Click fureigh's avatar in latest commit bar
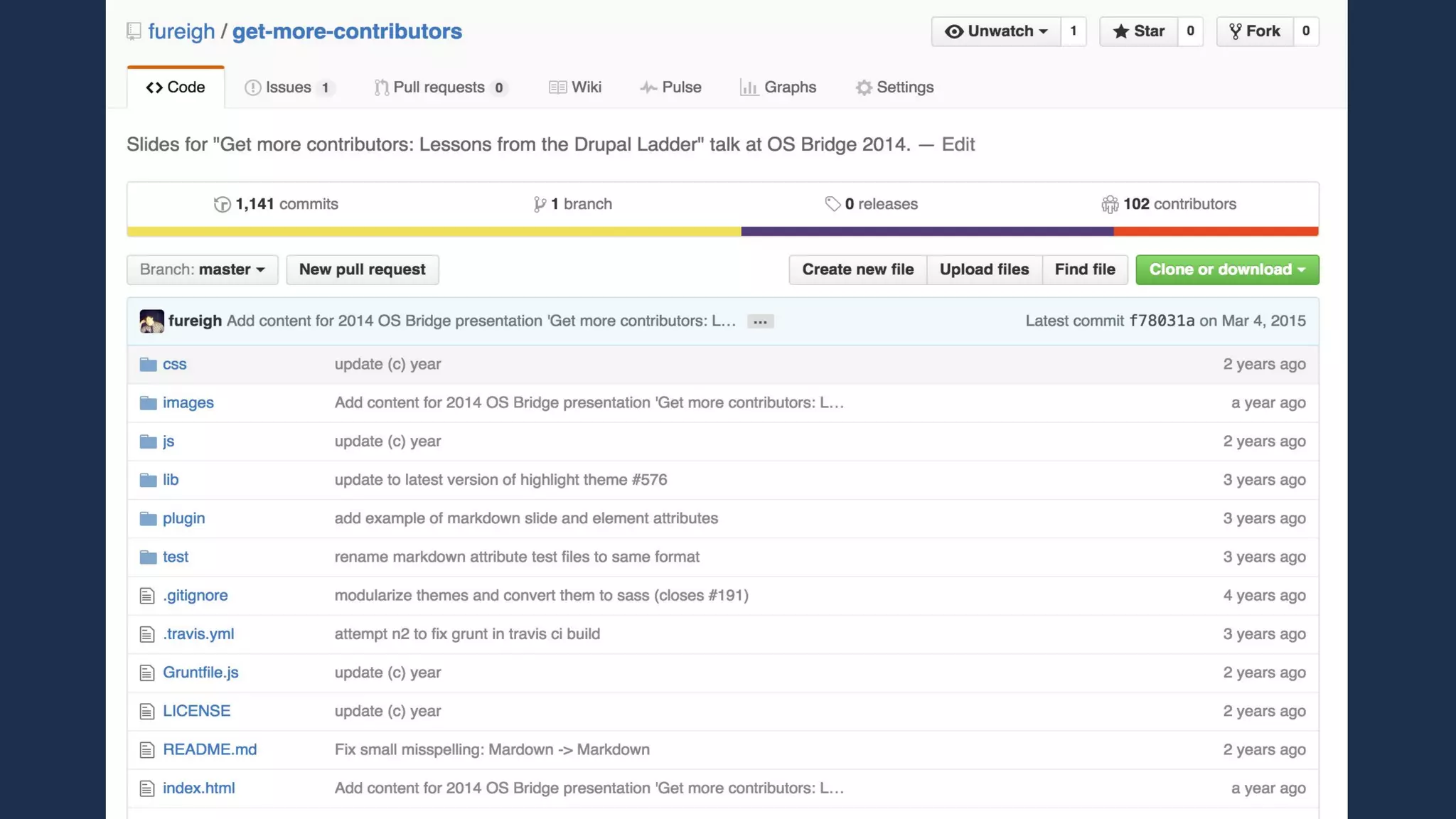The height and width of the screenshot is (819, 1456). (151, 321)
